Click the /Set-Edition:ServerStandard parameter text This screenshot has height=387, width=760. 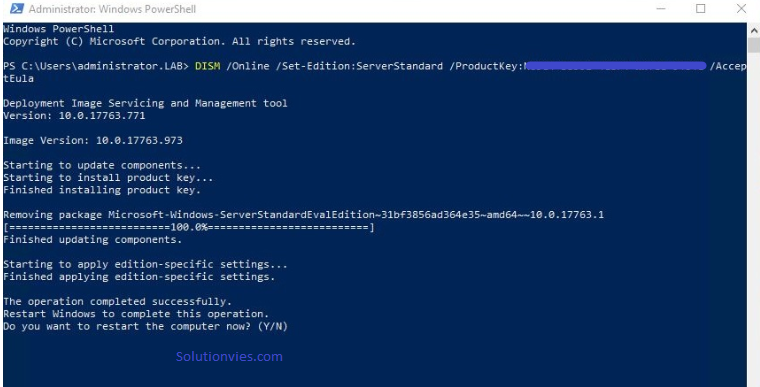(x=359, y=66)
